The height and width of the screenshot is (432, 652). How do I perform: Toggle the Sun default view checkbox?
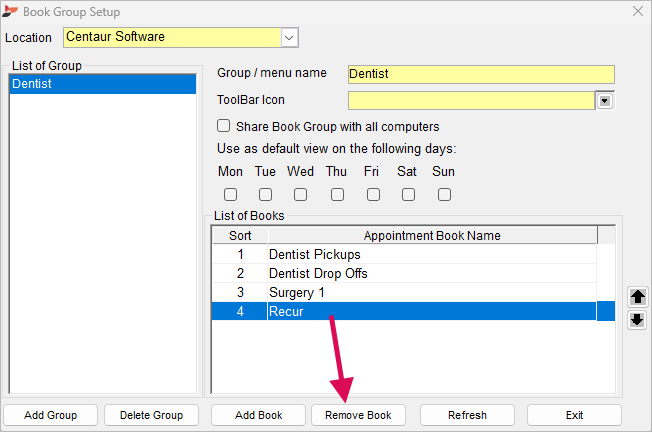[445, 195]
